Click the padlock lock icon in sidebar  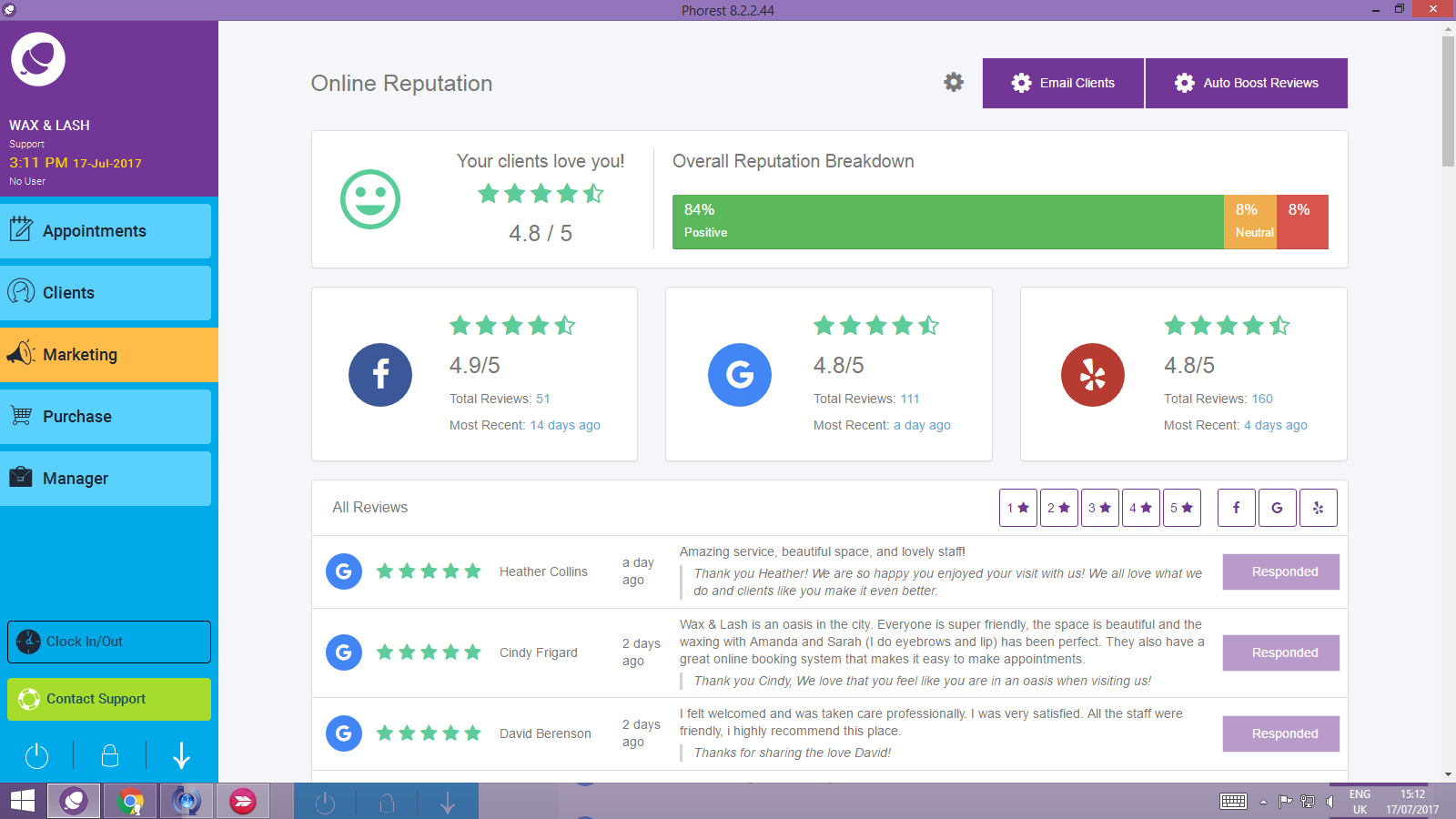coord(109,755)
